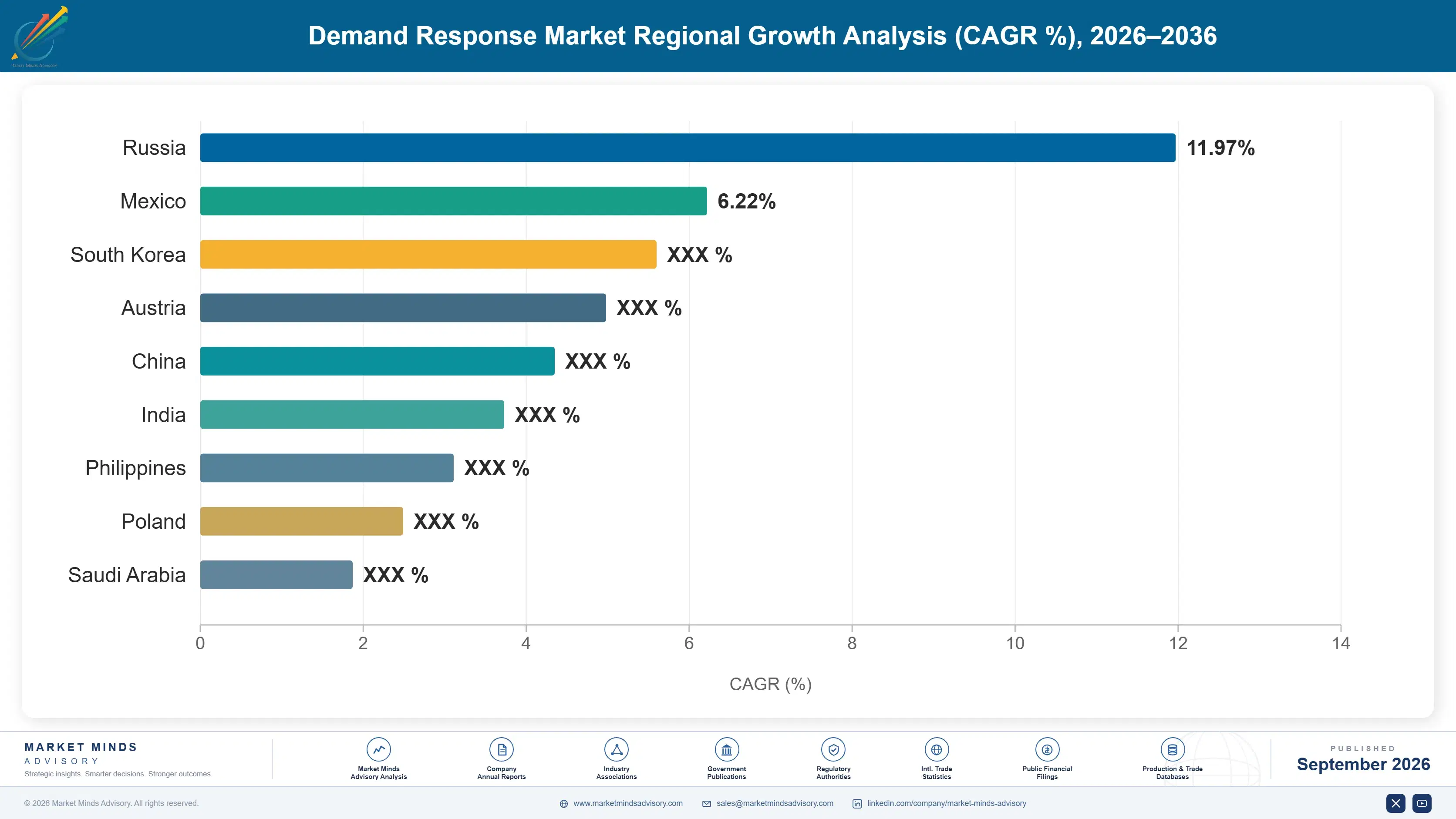The image size is (1456, 819).
Task: Open the YouTube social icon
Action: (1422, 803)
